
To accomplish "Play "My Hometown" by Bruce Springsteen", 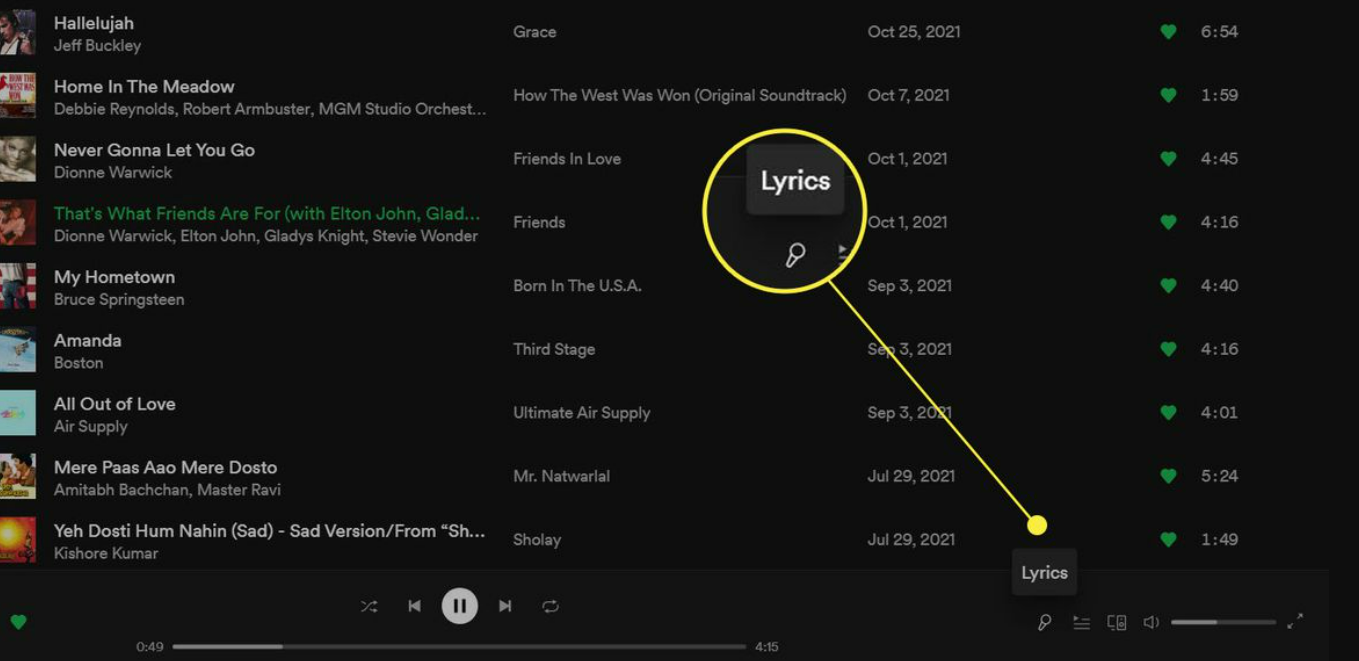I will (x=114, y=277).
